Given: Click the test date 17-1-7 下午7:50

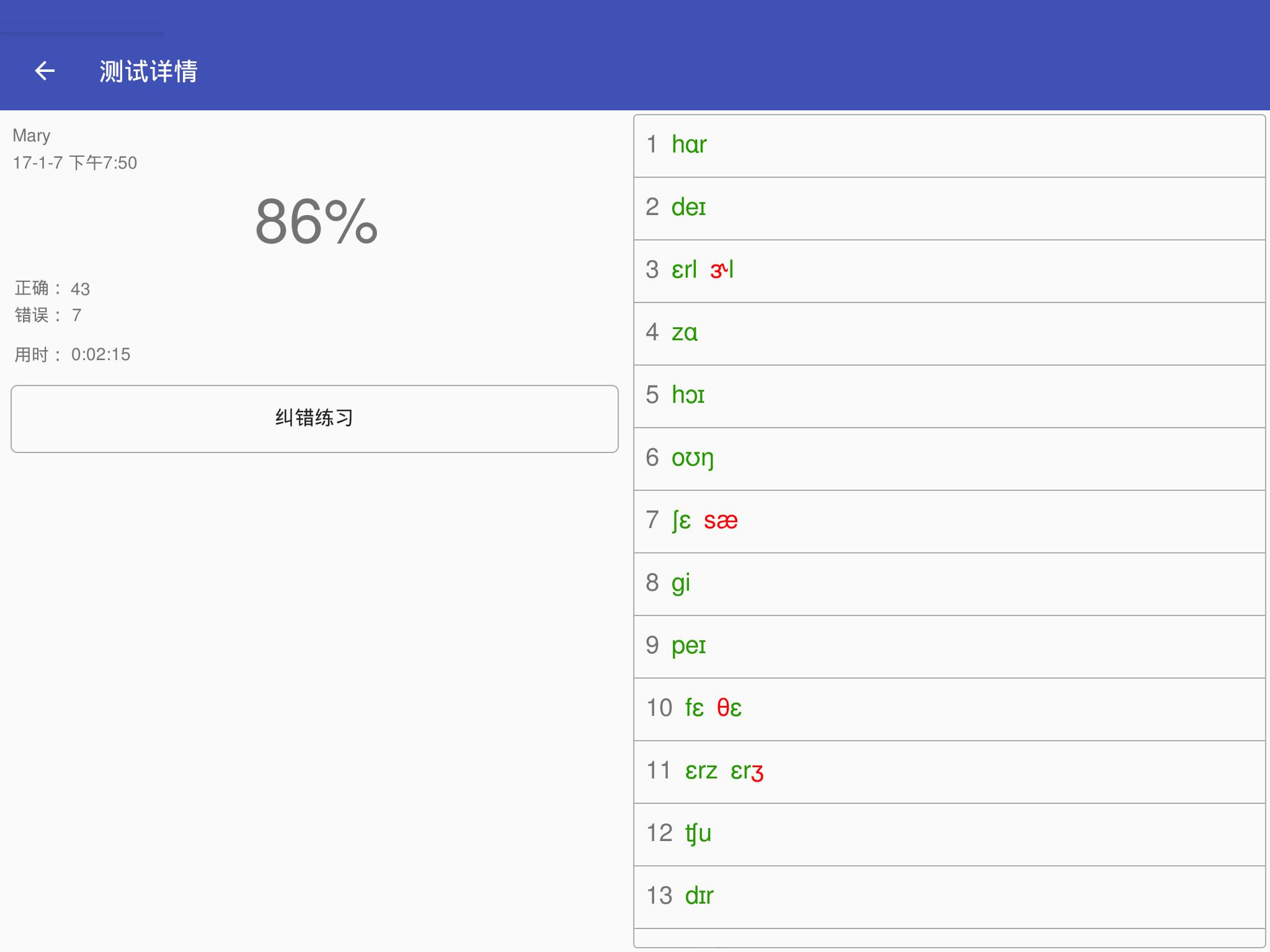Looking at the screenshot, I should click(x=75, y=162).
